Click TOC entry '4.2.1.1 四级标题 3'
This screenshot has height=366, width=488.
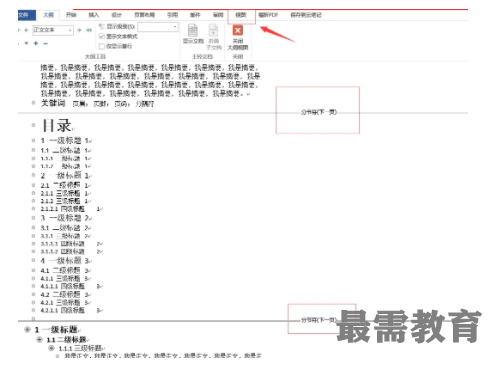(71, 310)
